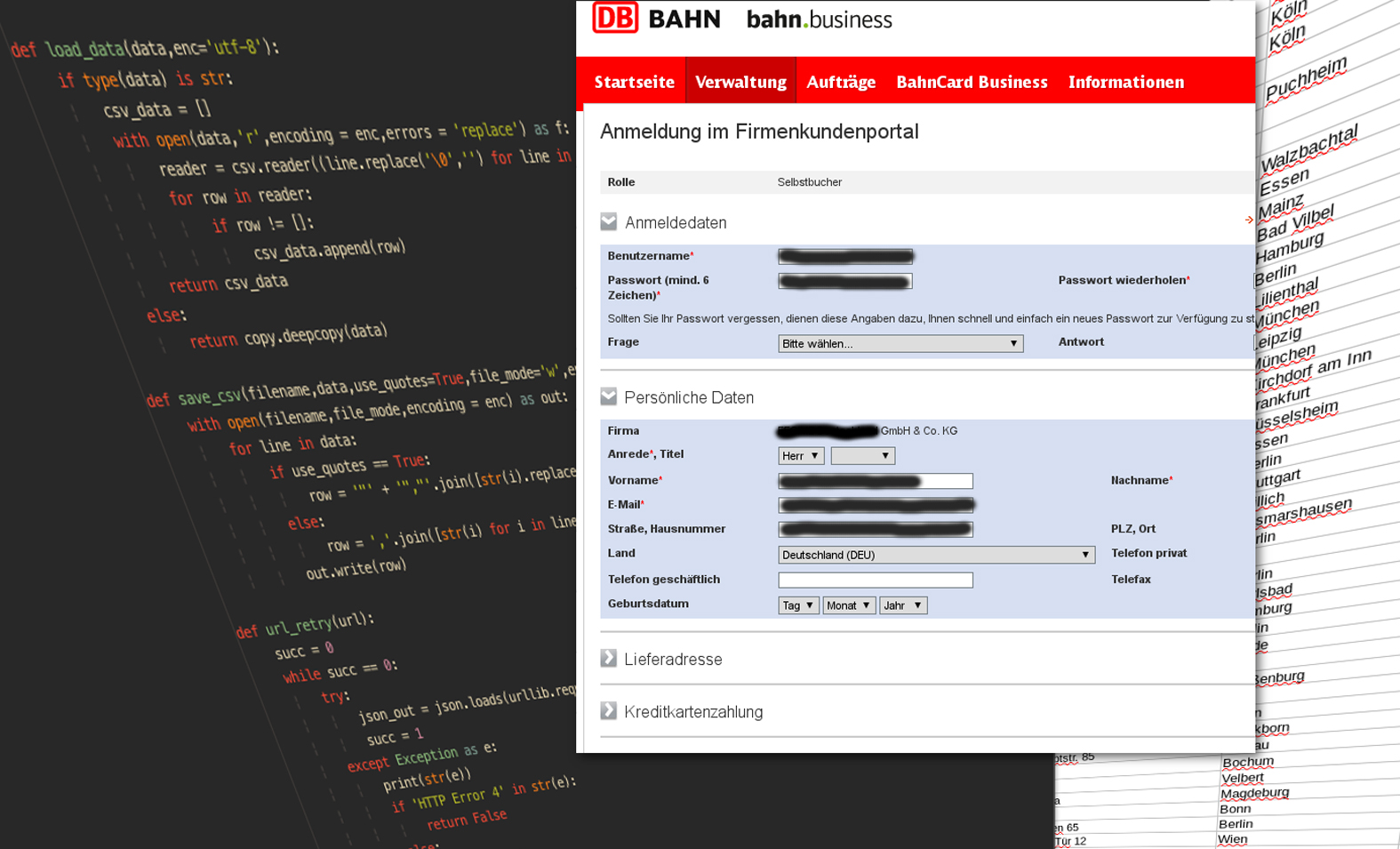Viewport: 1400px width, 849px height.
Task: Select the 'Mainz' spreadsheet cell
Action: [1281, 206]
